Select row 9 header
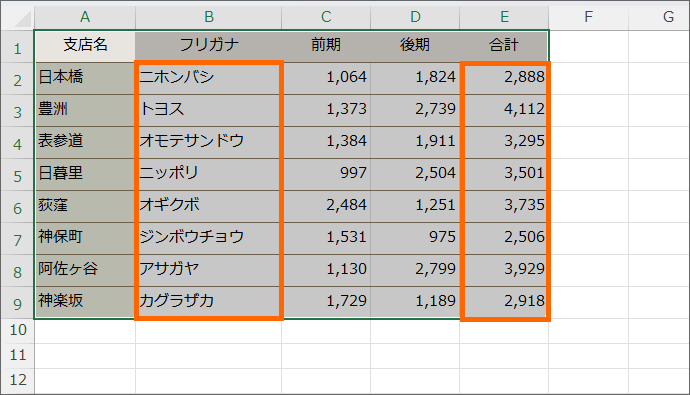The width and height of the screenshot is (690, 395). 18,303
